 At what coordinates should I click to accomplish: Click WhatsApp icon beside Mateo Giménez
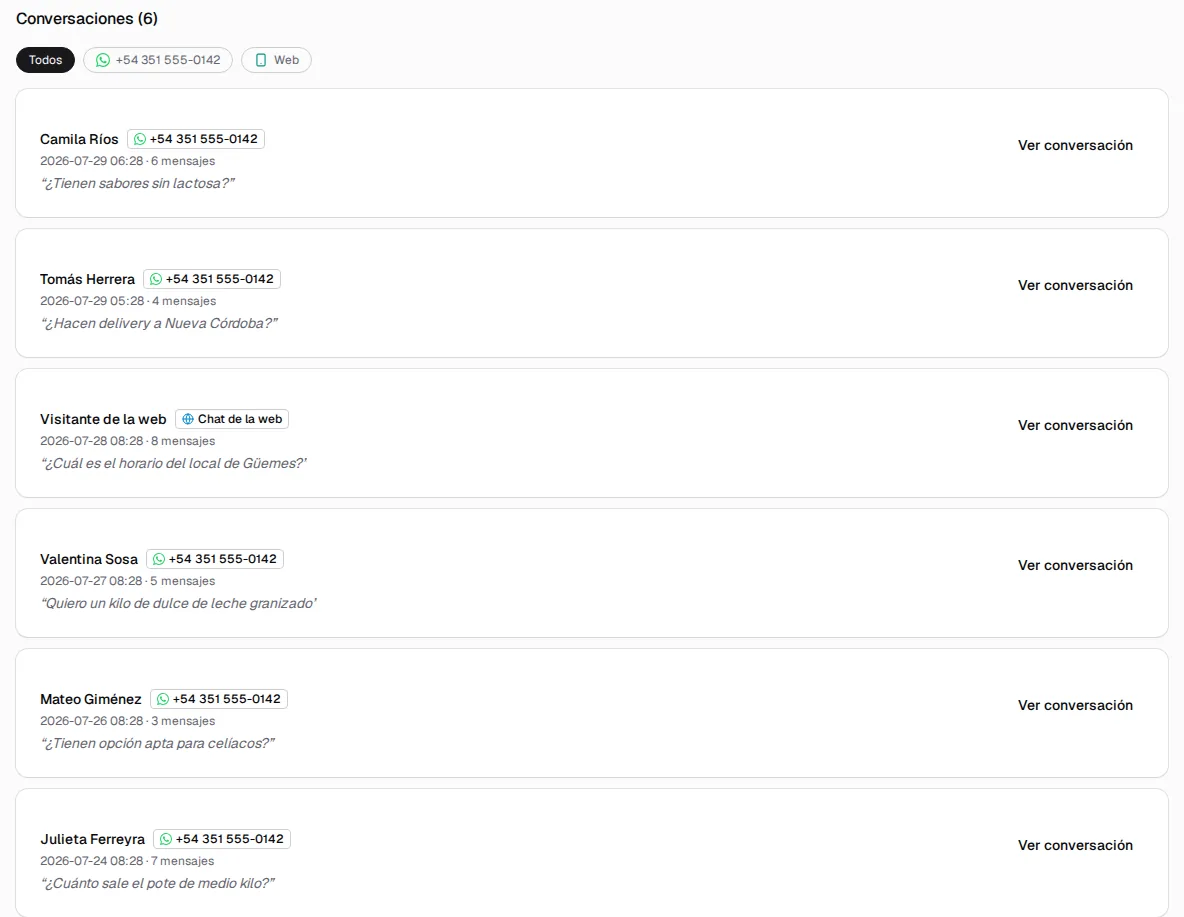tap(162, 699)
